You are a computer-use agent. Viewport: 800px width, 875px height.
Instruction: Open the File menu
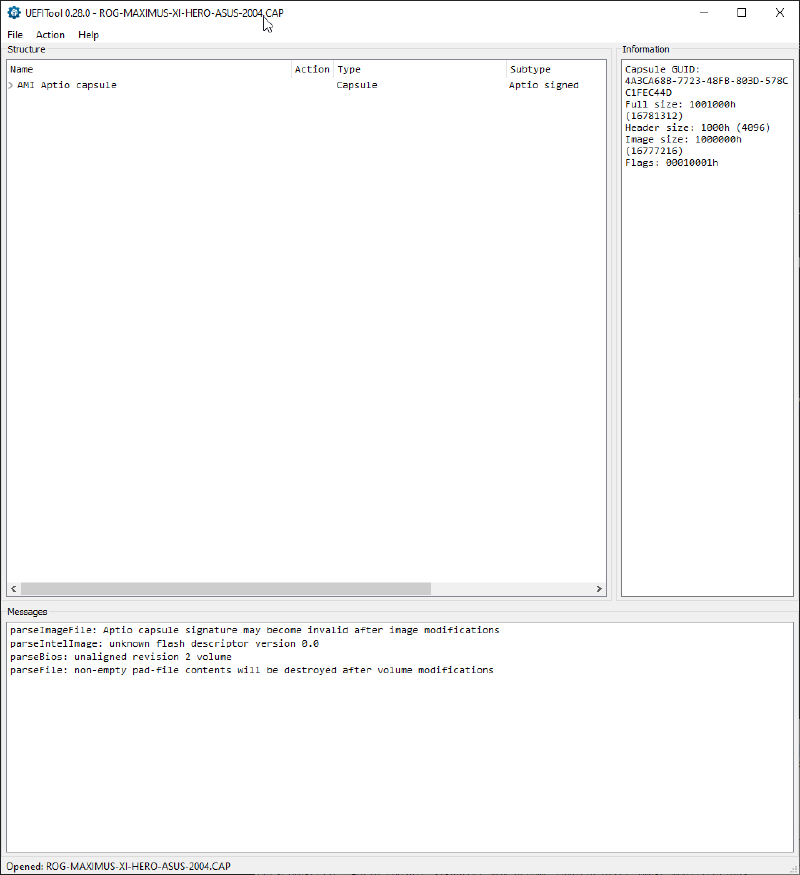pyautogui.click(x=15, y=34)
